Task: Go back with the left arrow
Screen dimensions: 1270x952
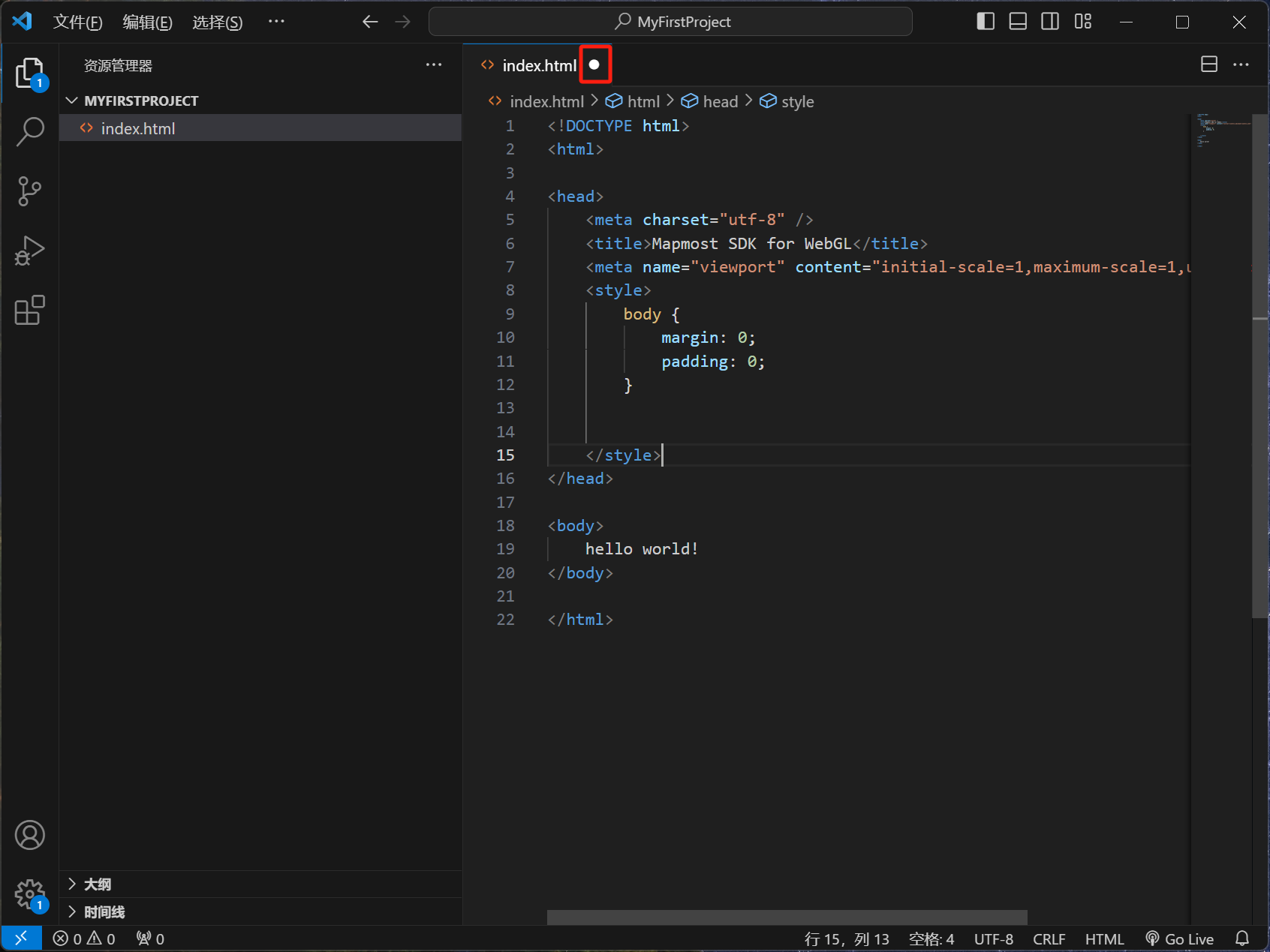Action: pos(370,22)
